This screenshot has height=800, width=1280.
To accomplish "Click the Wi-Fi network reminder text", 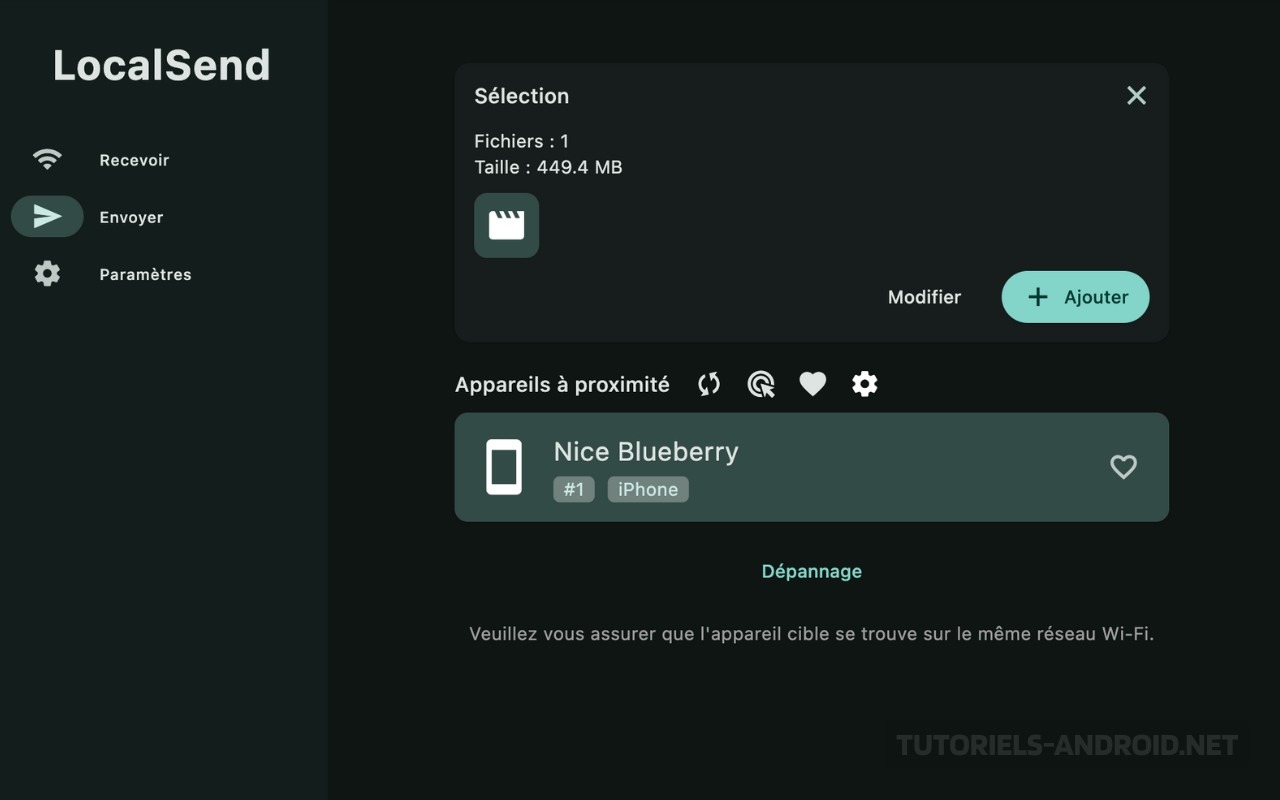I will (x=811, y=634).
